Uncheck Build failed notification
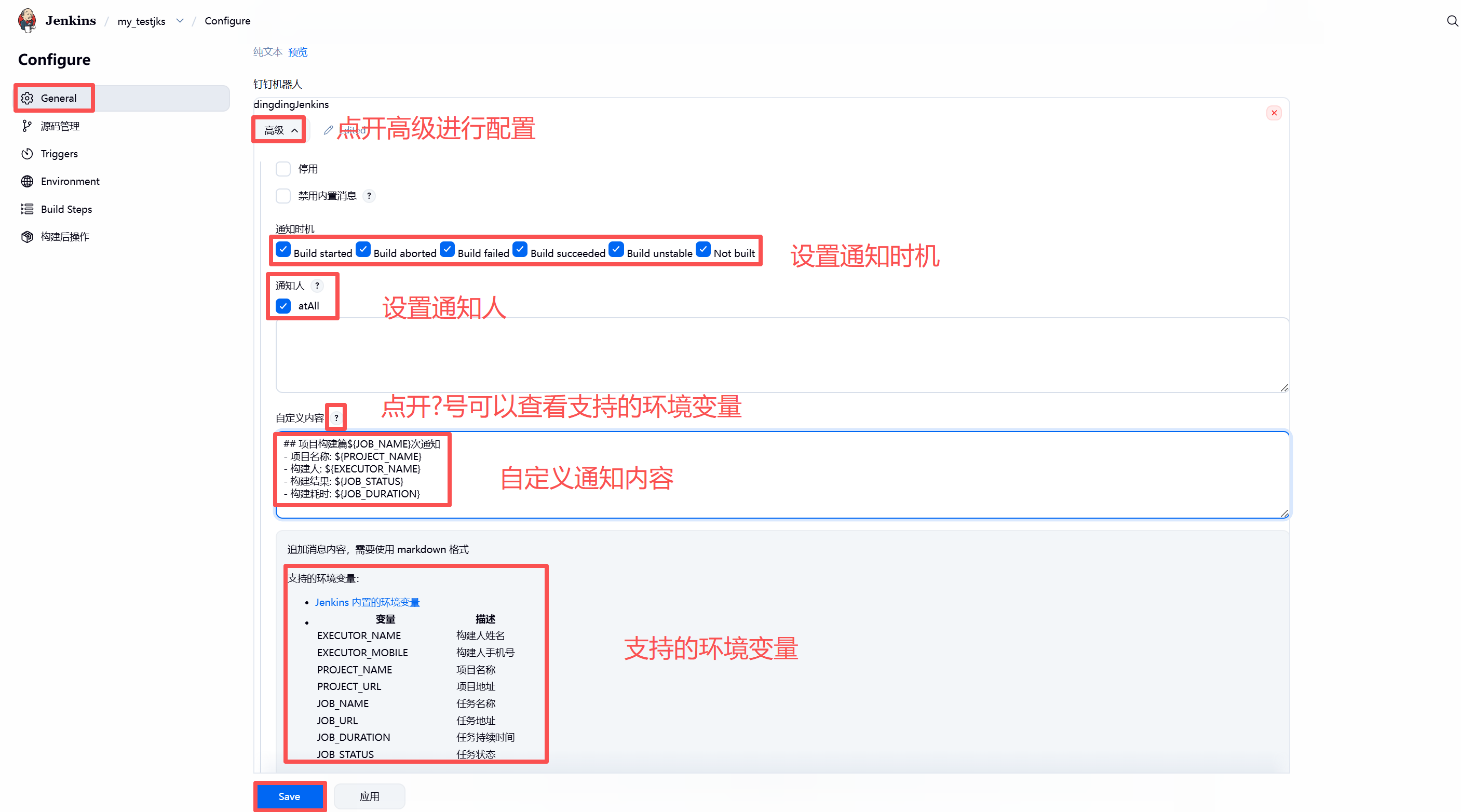 click(447, 250)
